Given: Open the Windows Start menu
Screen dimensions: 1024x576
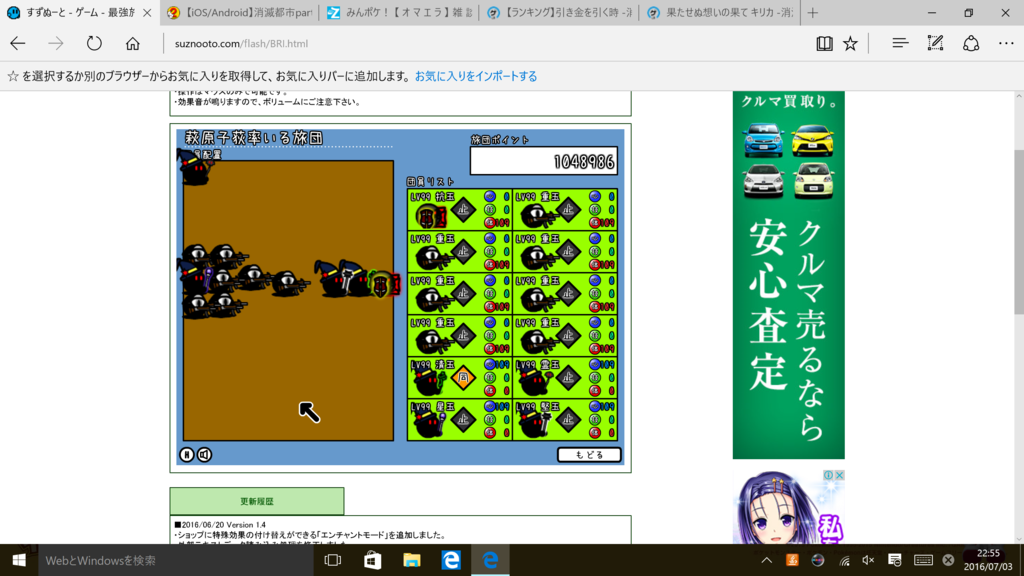Looking at the screenshot, I should pos(19,560).
